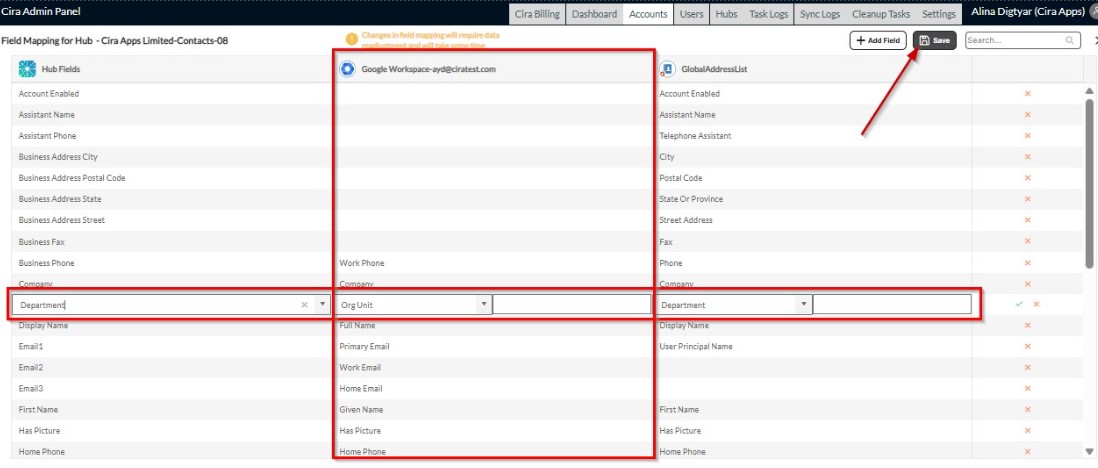Viewport: 1098px width, 468px height.
Task: Open the Org Unit dropdown
Action: pos(482,304)
